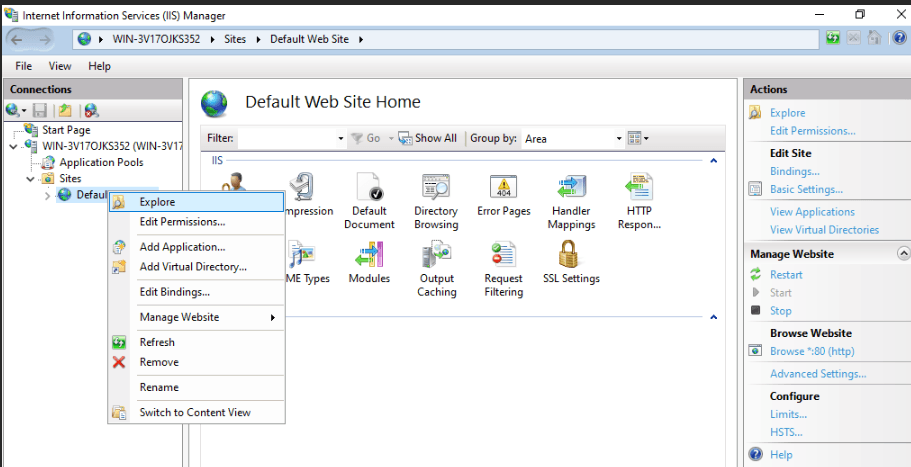Click the Filter text input field

click(287, 138)
